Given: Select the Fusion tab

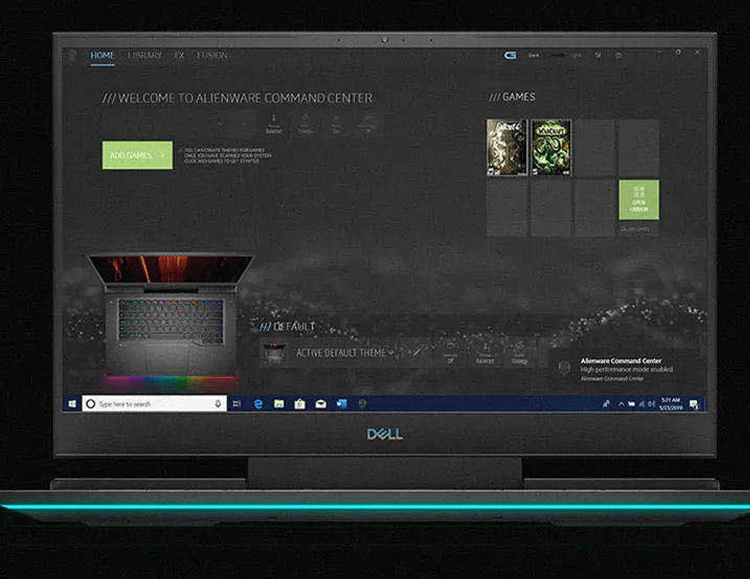Looking at the screenshot, I should tap(211, 56).
